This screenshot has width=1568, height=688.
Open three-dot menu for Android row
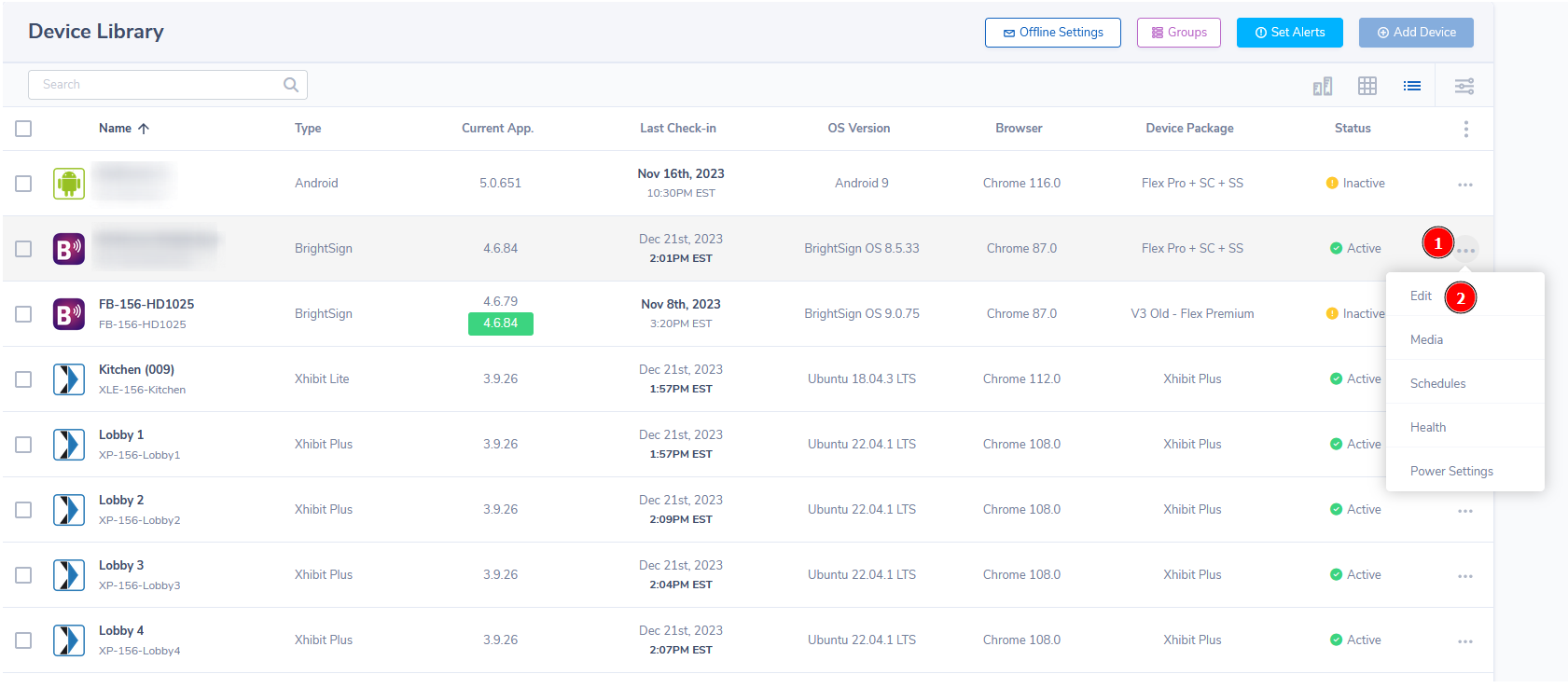click(1465, 185)
